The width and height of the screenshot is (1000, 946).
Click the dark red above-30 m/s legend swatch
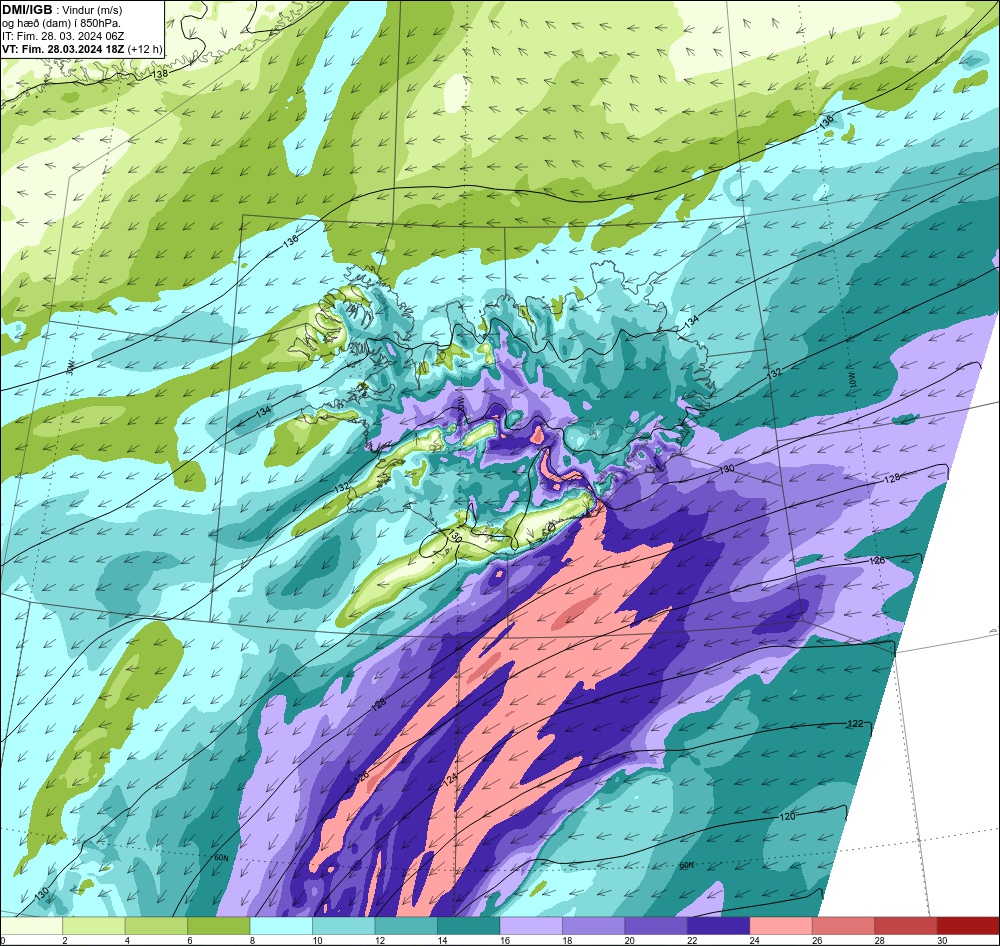[969, 926]
